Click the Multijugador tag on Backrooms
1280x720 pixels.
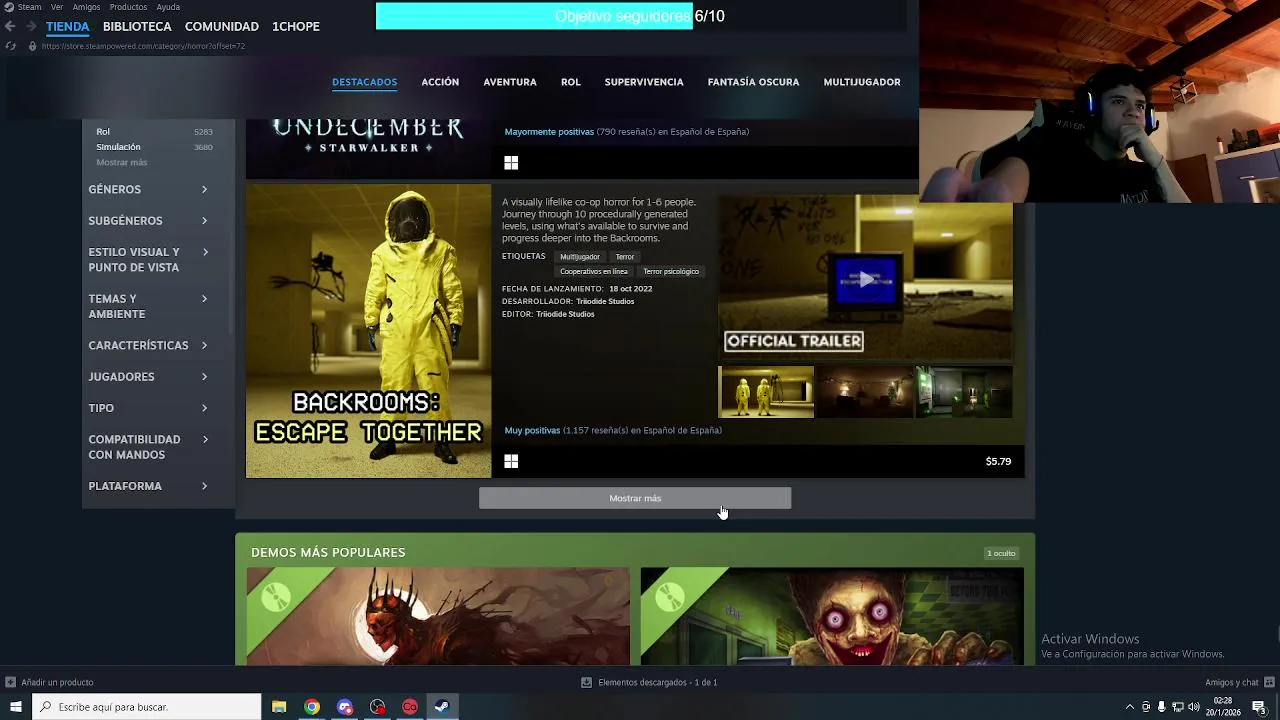pos(580,257)
